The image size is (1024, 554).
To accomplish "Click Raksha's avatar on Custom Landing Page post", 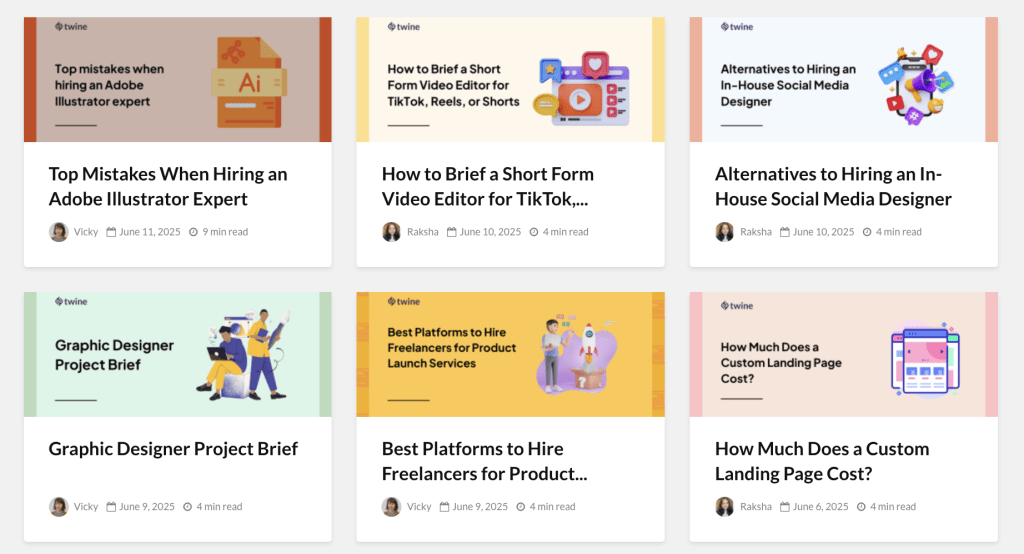I will [x=725, y=507].
